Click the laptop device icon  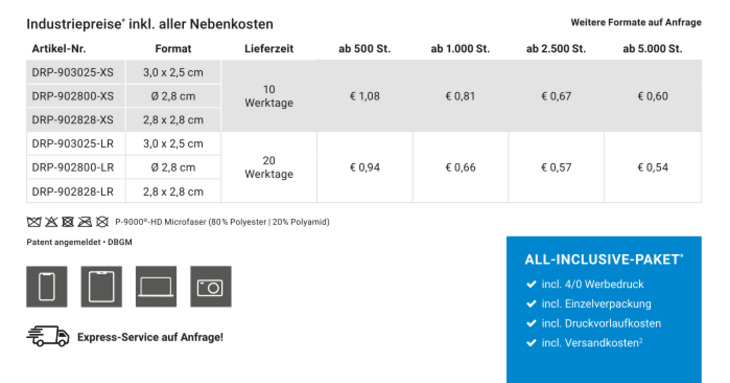click(156, 287)
